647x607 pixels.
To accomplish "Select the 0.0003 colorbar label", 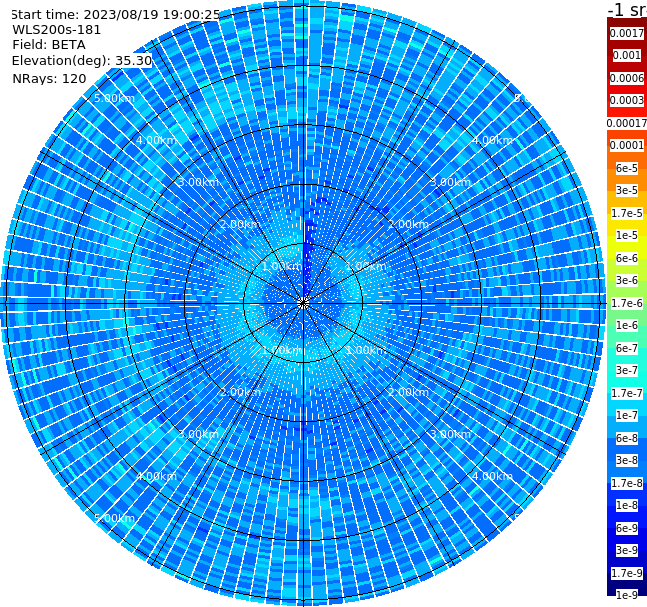I will click(627, 100).
